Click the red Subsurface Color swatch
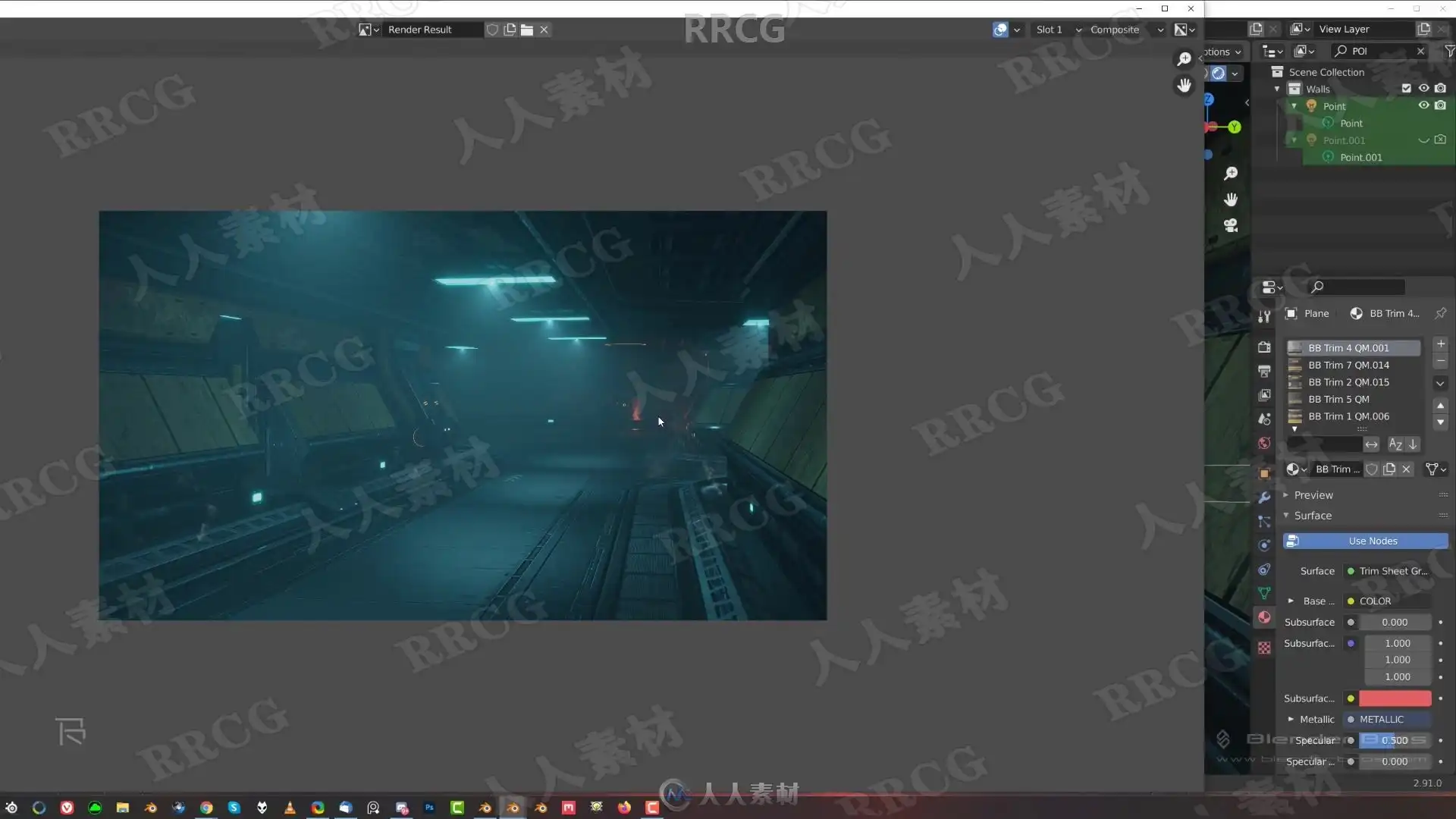Image resolution: width=1456 pixels, height=819 pixels. tap(1395, 698)
